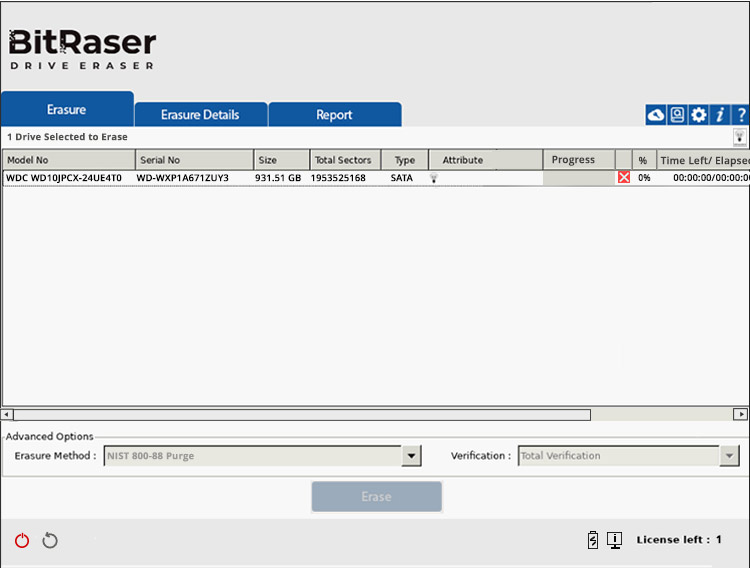The width and height of the screenshot is (750, 568).
Task: Click the red X next to 0%
Action: 624,178
